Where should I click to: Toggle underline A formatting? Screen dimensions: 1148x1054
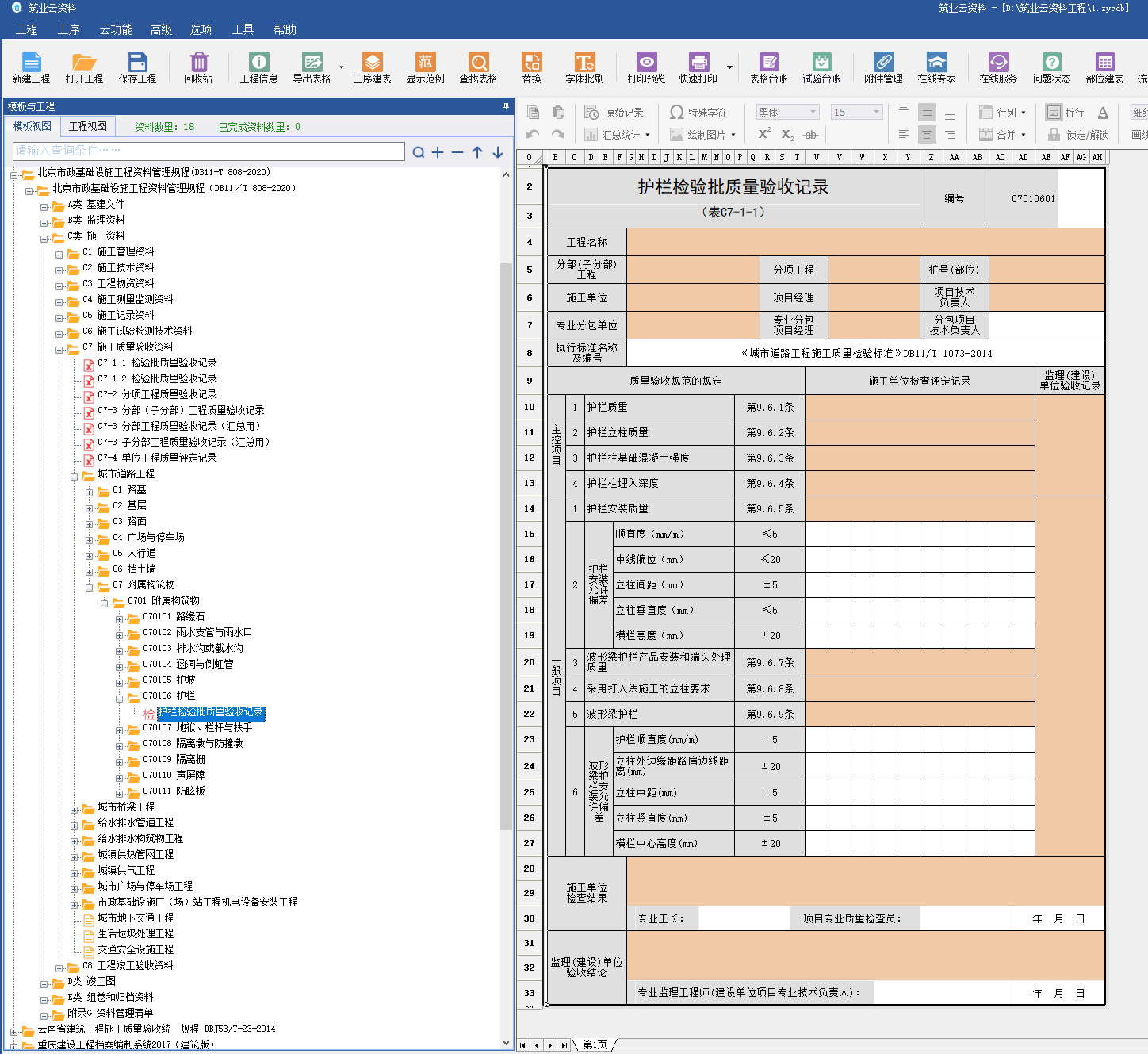(1103, 113)
